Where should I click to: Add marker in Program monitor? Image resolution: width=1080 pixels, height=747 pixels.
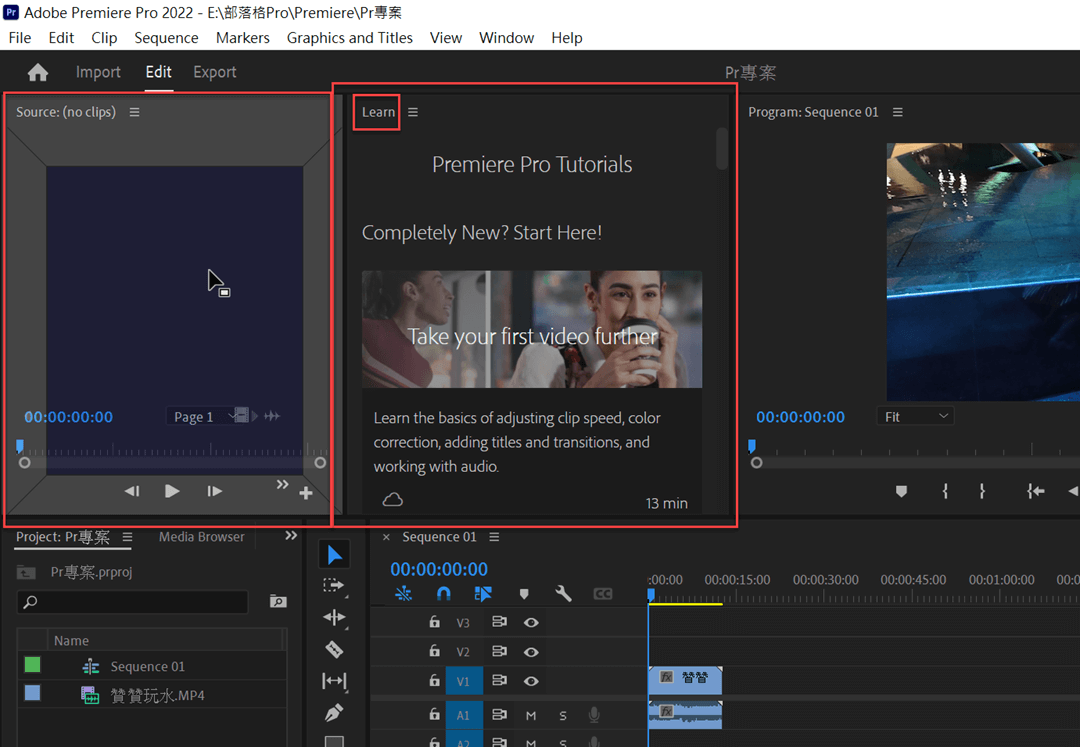pos(901,491)
